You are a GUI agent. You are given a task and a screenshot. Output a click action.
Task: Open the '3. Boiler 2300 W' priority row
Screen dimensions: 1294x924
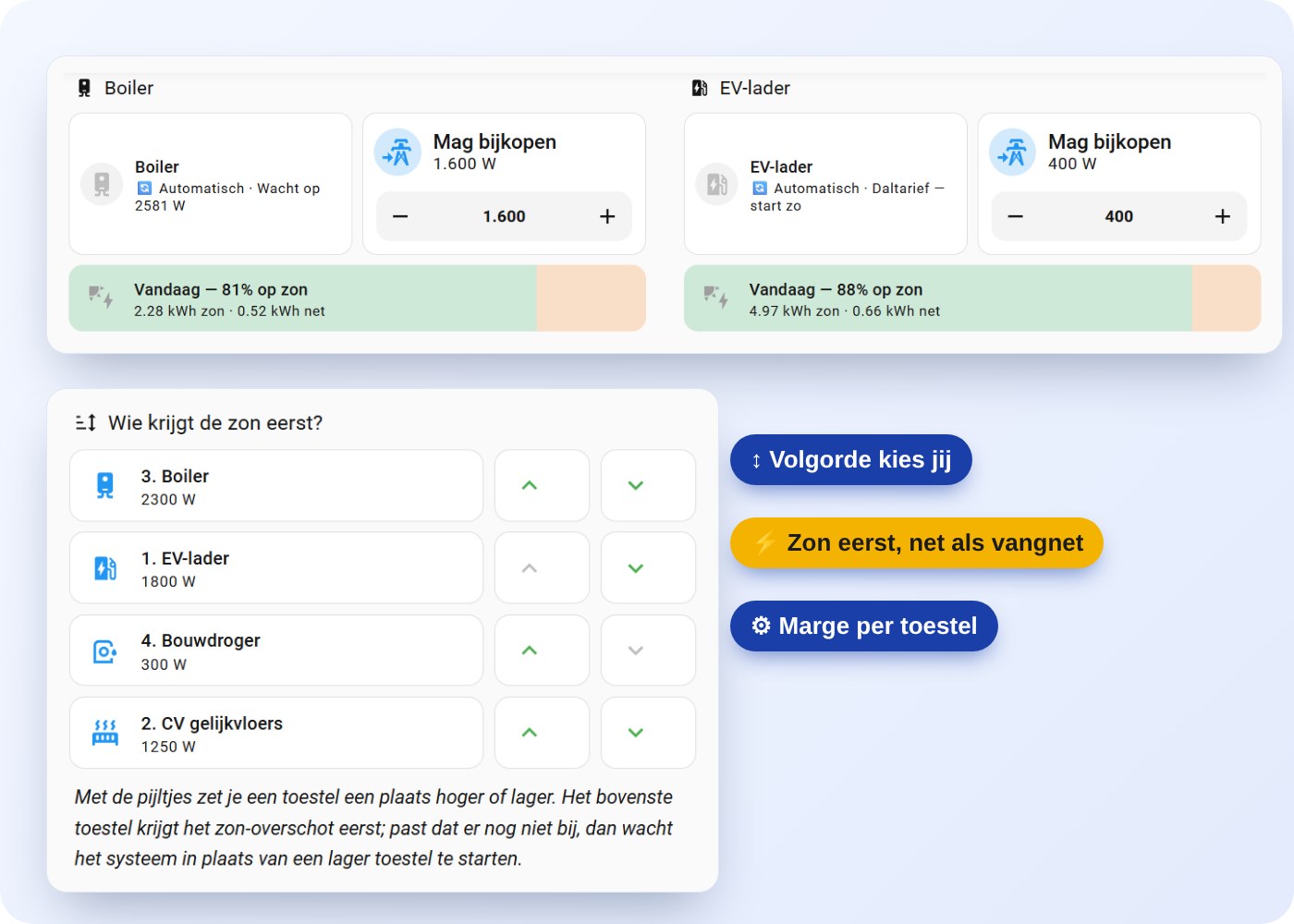pyautogui.click(x=276, y=485)
